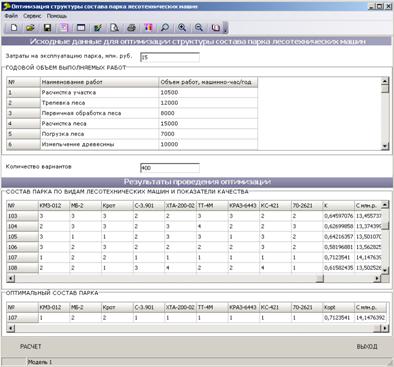This screenshot has height=367, width=394.
Task: Select row 105 header in results table
Action: (x=22, y=237)
